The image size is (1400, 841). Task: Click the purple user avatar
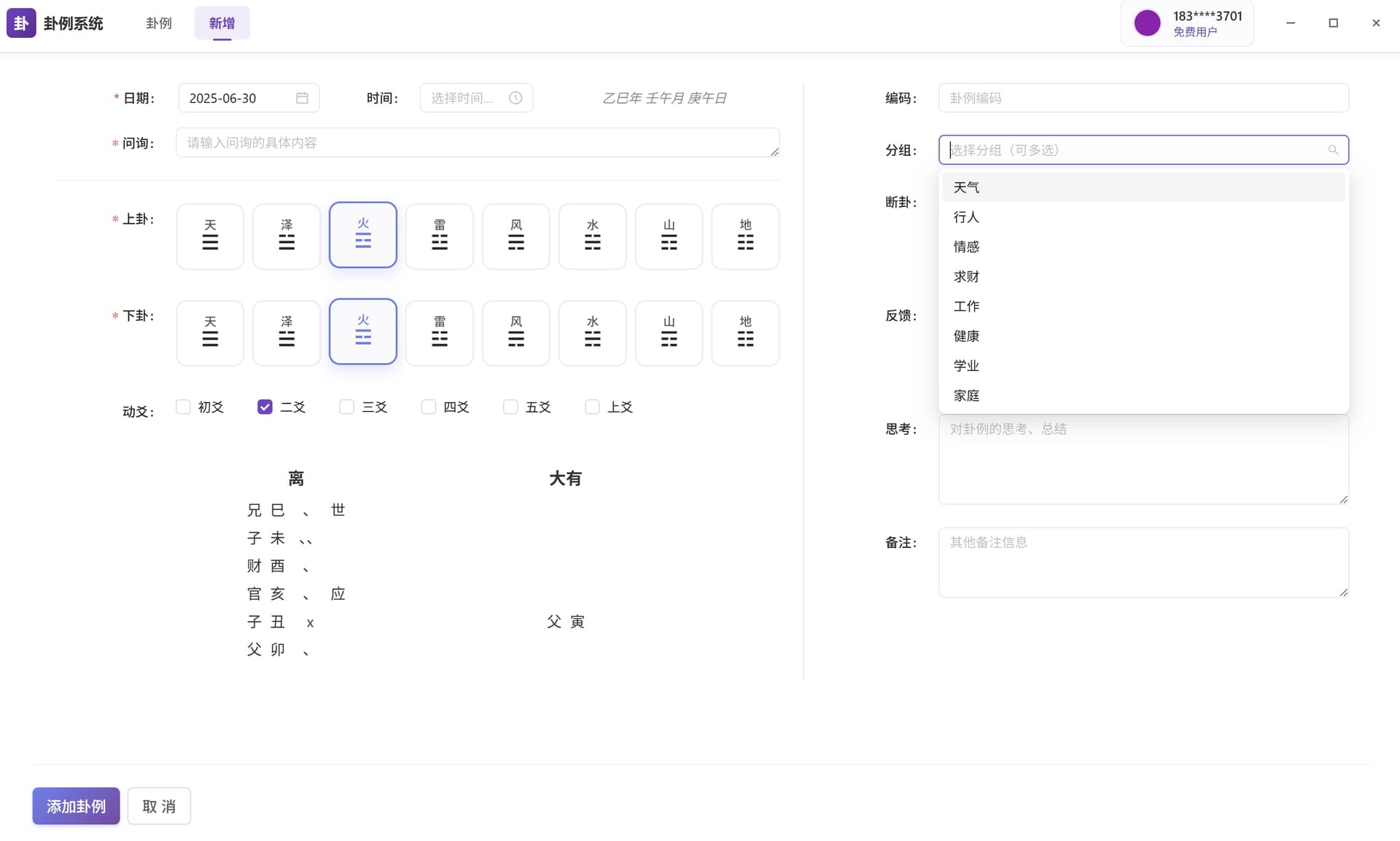1147,23
